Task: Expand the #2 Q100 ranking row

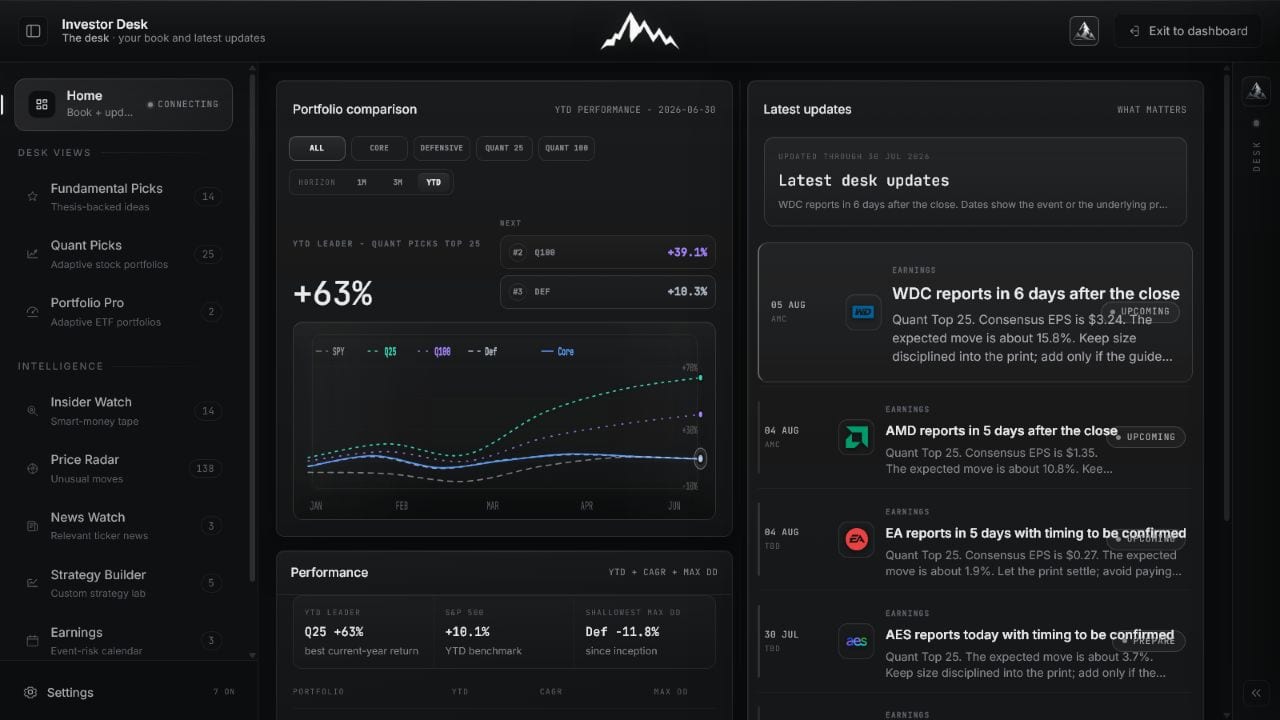Action: pyautogui.click(x=608, y=252)
